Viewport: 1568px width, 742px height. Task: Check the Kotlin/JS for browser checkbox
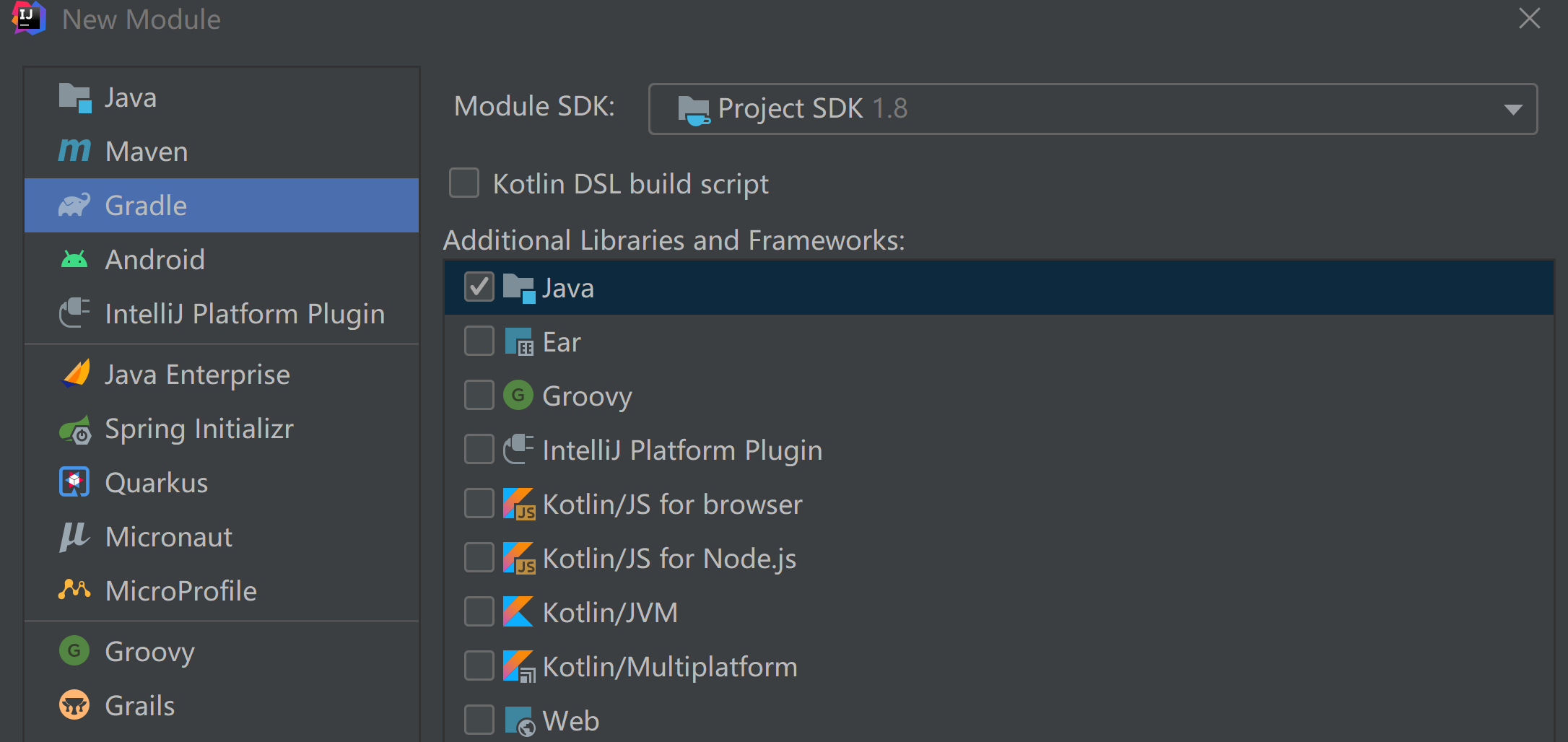479,503
